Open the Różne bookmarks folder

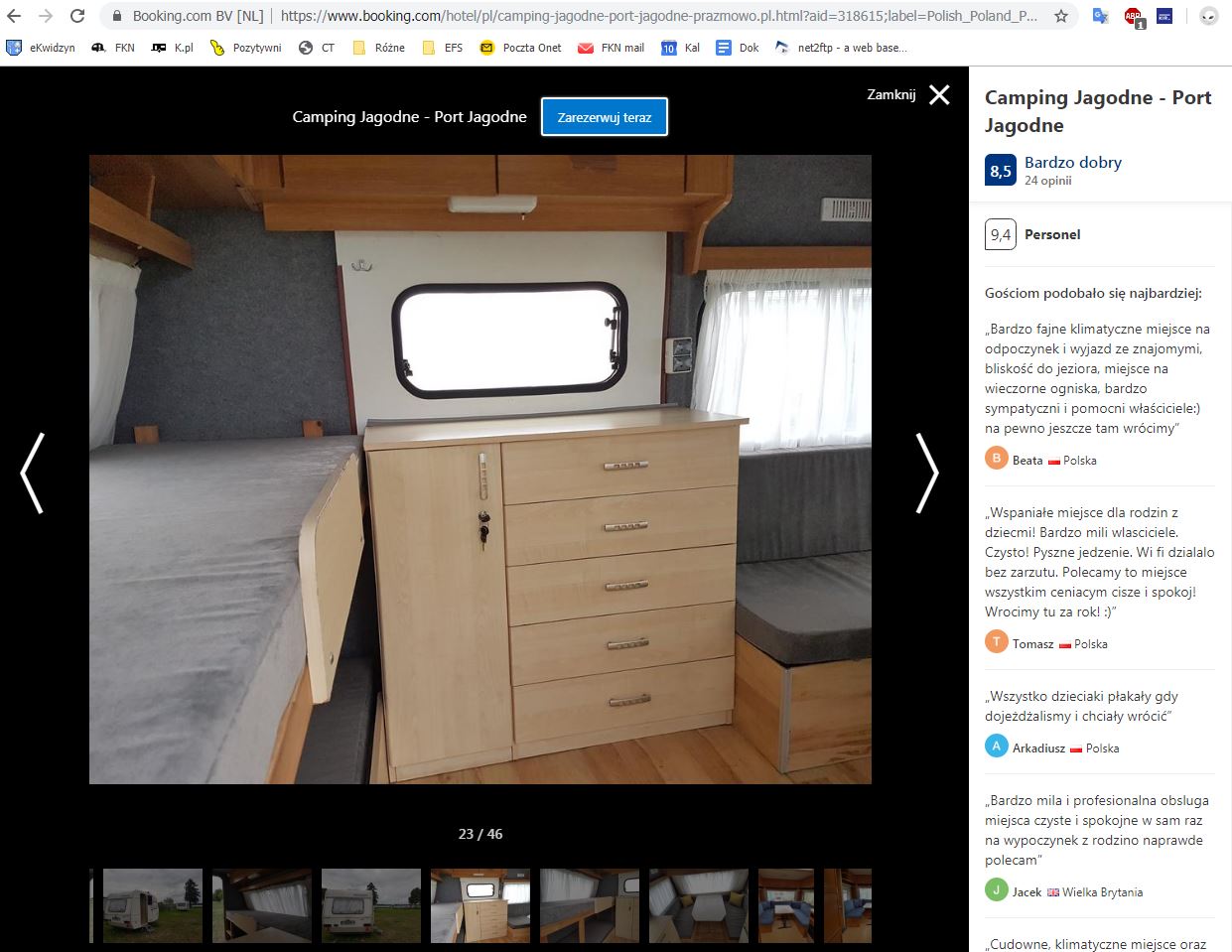(x=379, y=48)
